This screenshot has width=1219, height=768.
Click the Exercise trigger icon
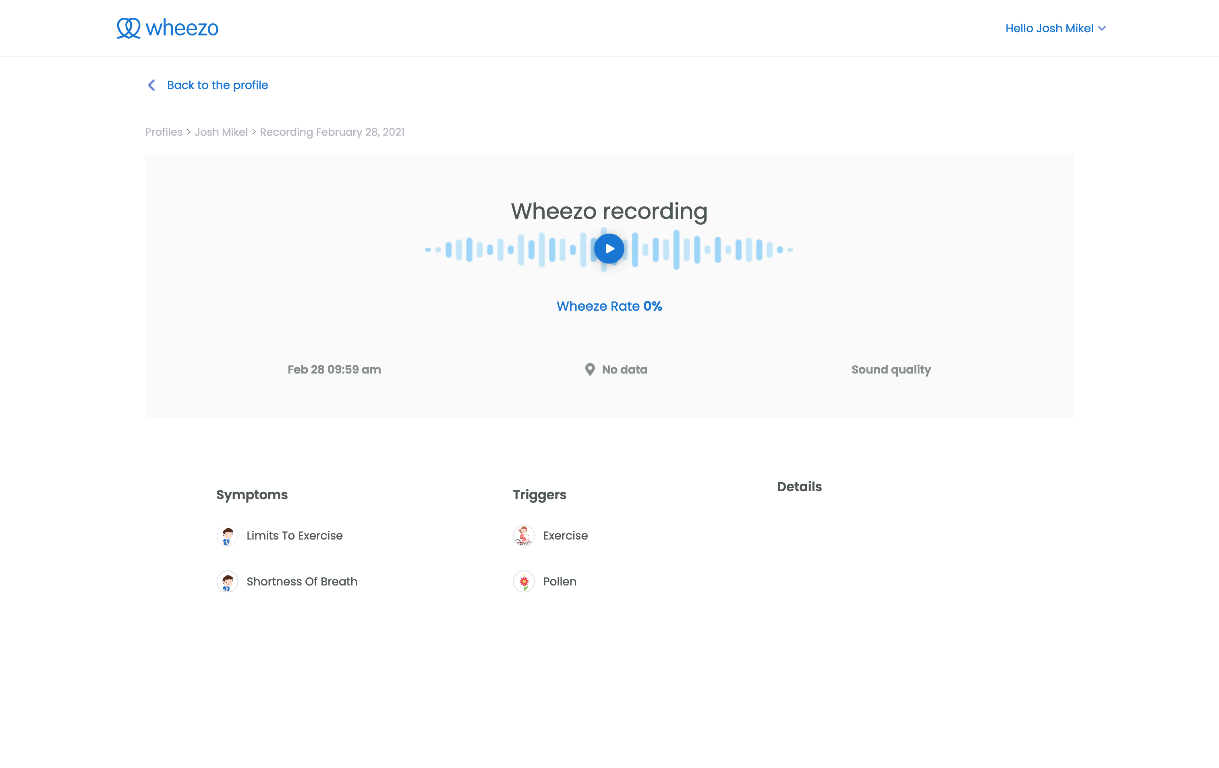coord(524,536)
